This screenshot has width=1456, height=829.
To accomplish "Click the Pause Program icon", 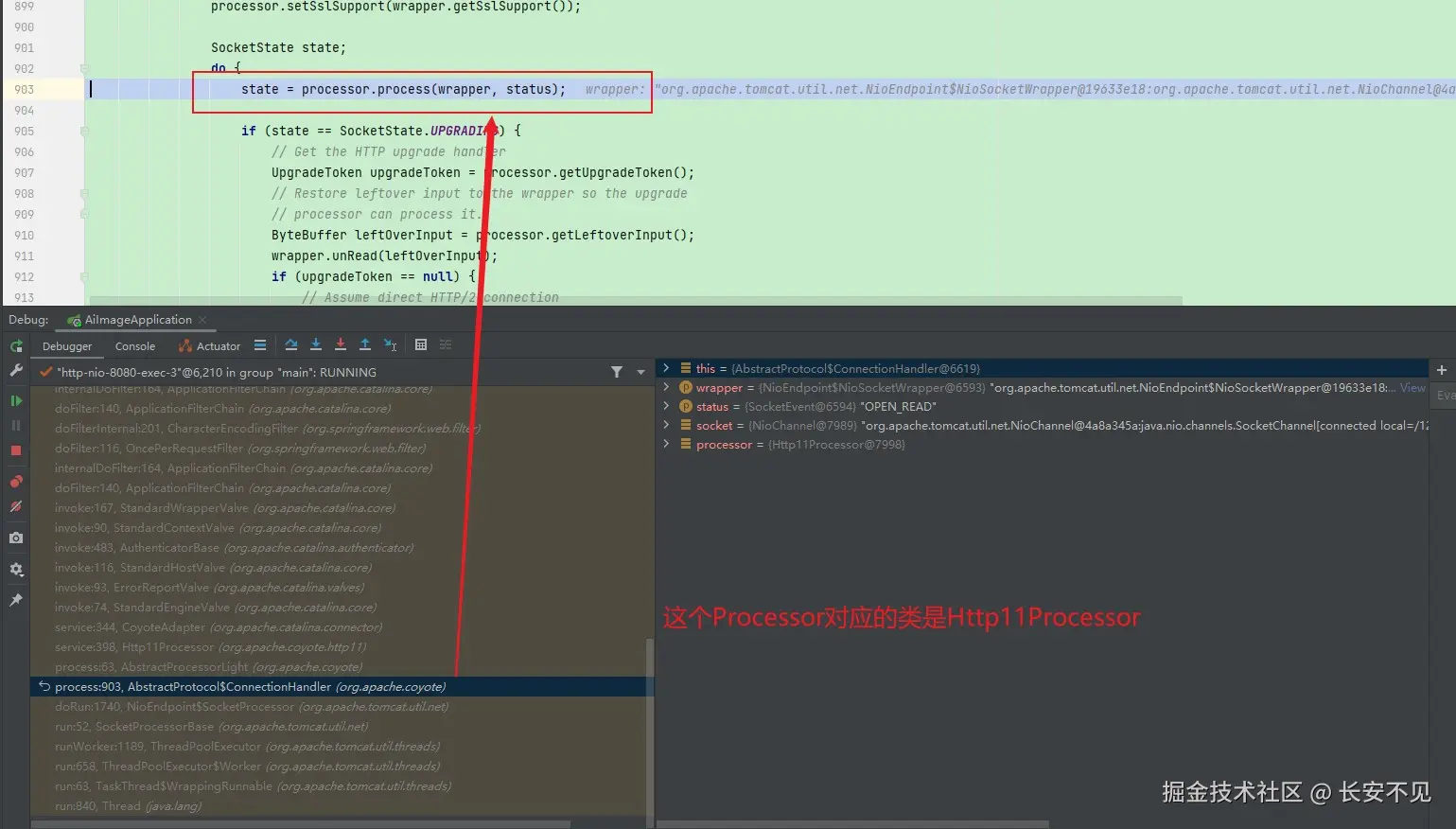I will (16, 426).
